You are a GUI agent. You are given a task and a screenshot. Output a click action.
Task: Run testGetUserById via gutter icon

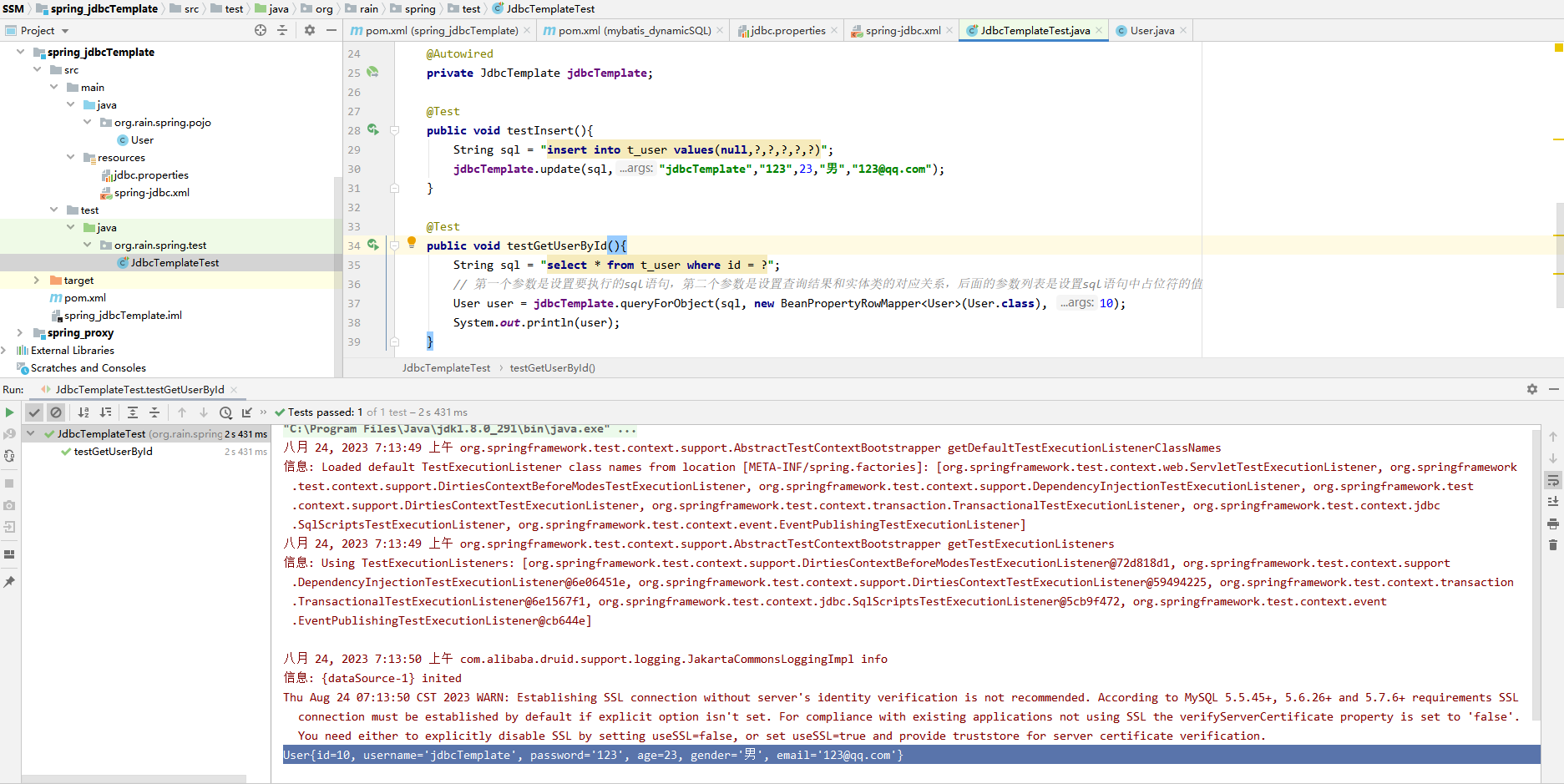point(372,245)
